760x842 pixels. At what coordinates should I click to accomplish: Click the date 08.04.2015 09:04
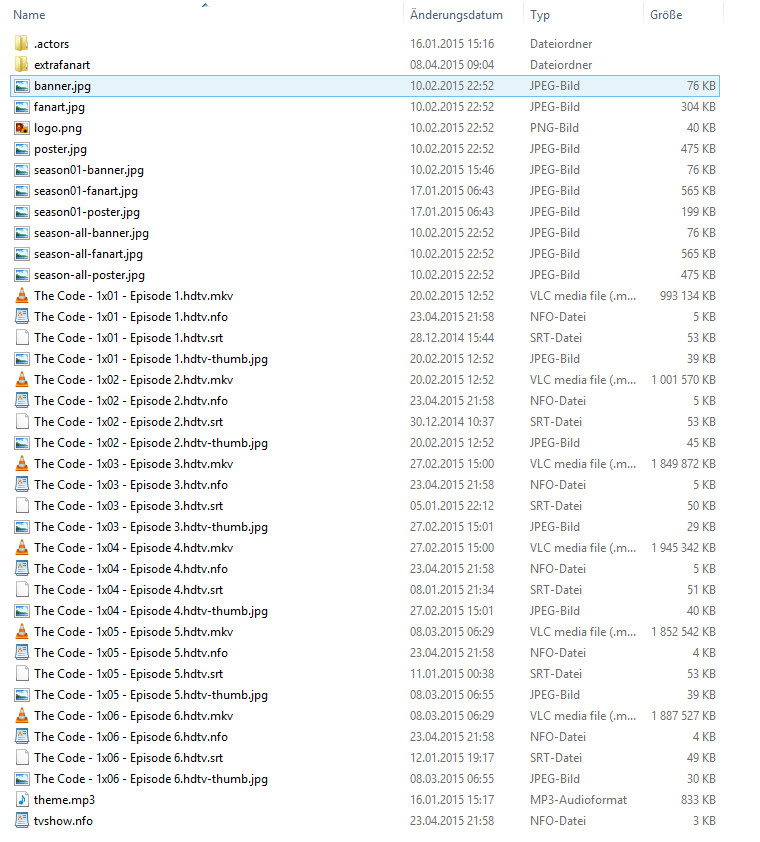click(x=452, y=65)
